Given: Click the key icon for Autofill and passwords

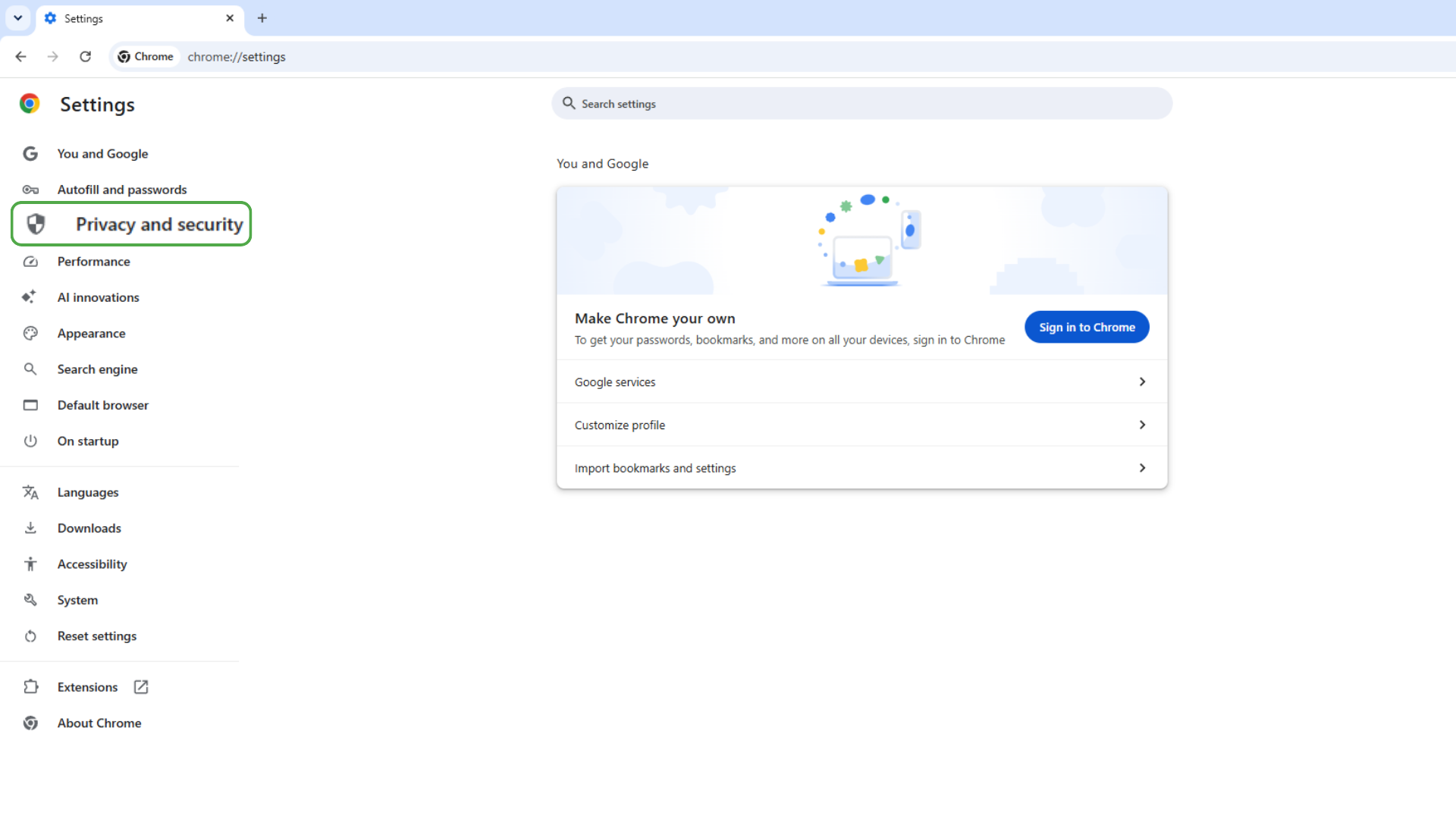Looking at the screenshot, I should pyautogui.click(x=30, y=190).
